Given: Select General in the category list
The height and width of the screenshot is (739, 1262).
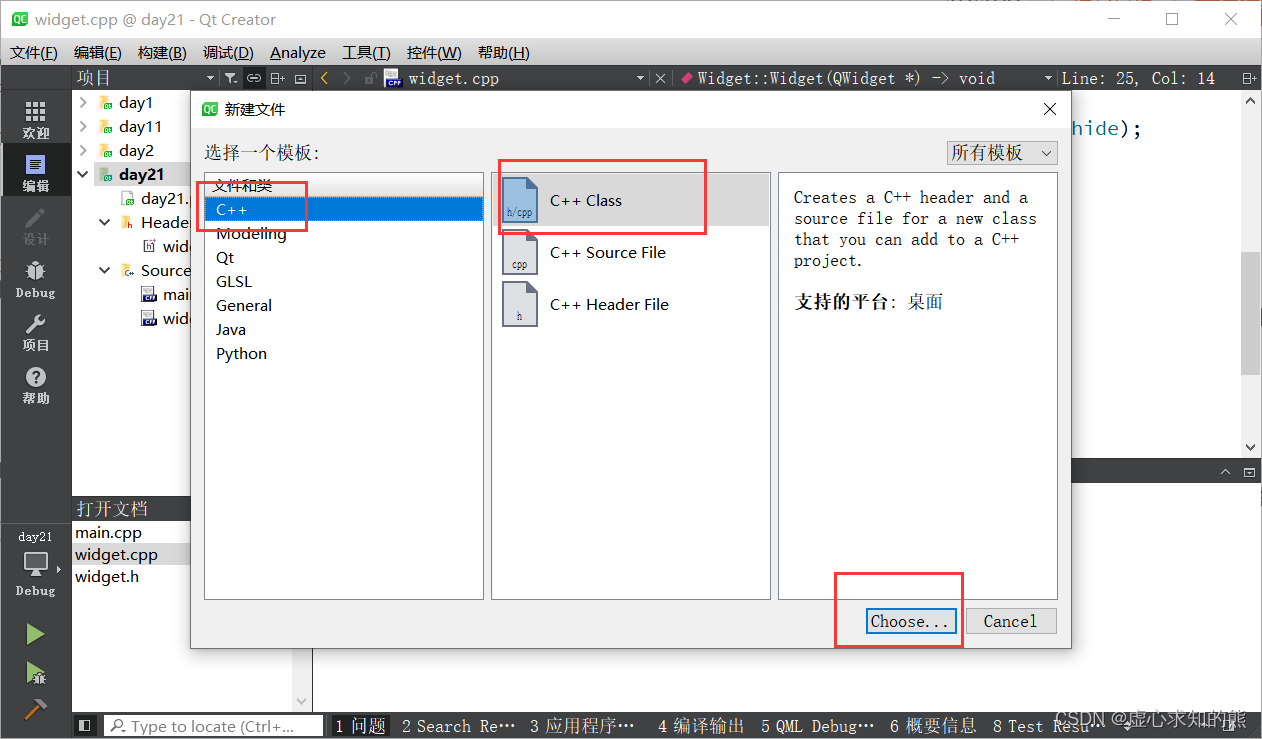Looking at the screenshot, I should tap(344, 305).
